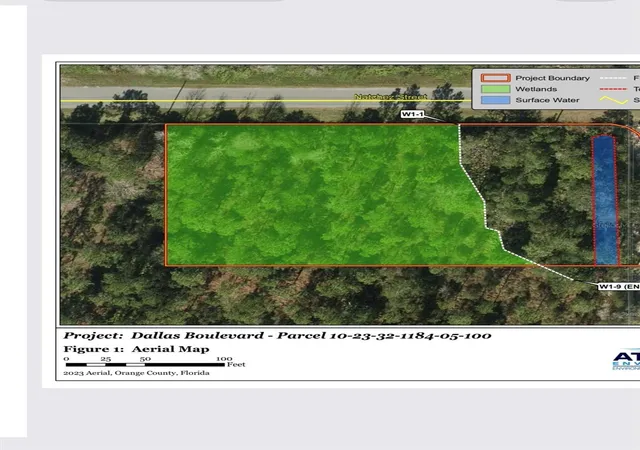Click the green Wetlands legend swatch

[496, 89]
